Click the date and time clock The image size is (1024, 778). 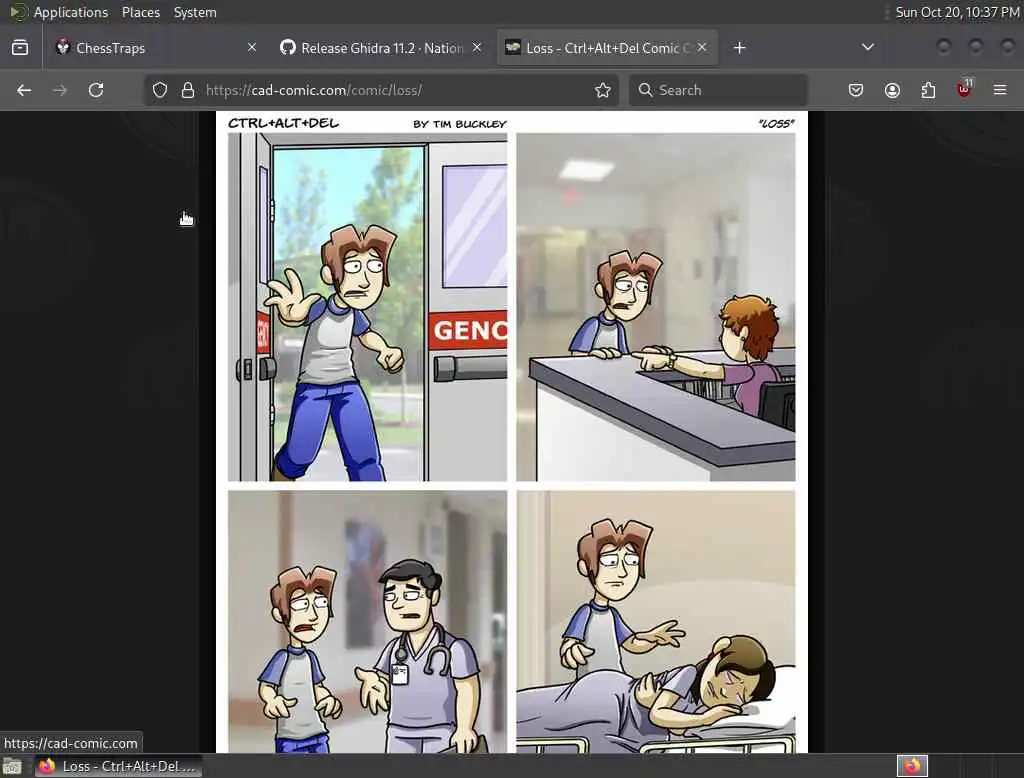pos(957,12)
